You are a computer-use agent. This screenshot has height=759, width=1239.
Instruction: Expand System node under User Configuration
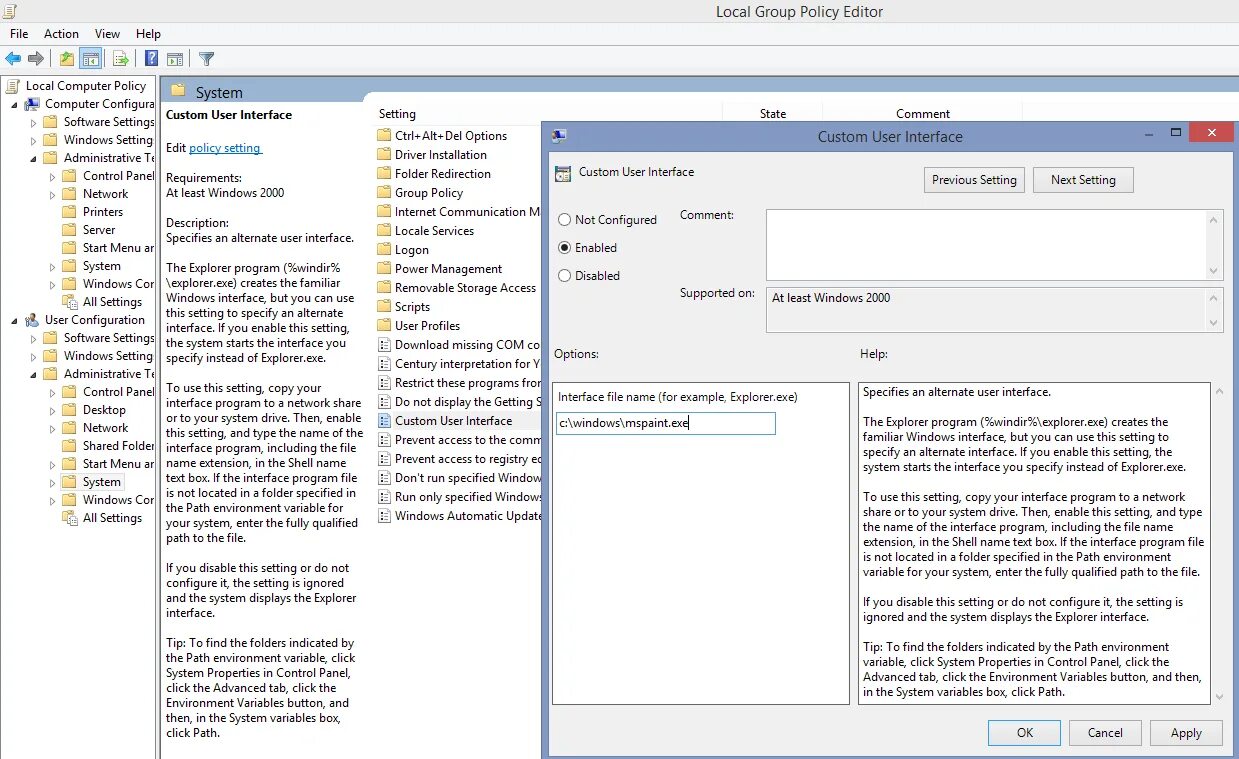click(53, 482)
